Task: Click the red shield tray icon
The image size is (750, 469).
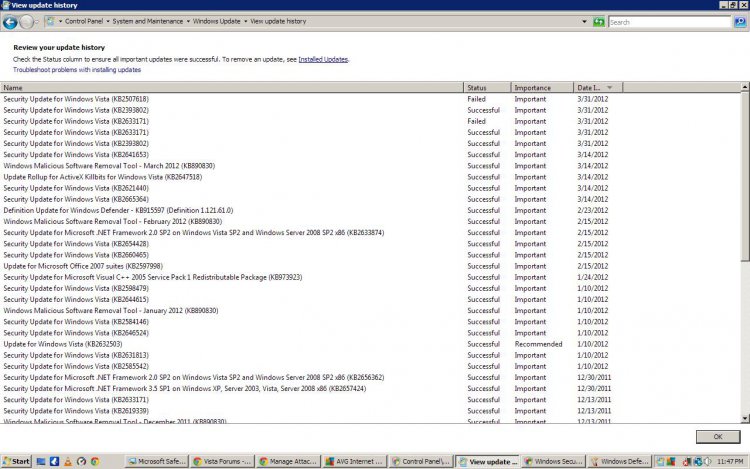Action: 687,461
